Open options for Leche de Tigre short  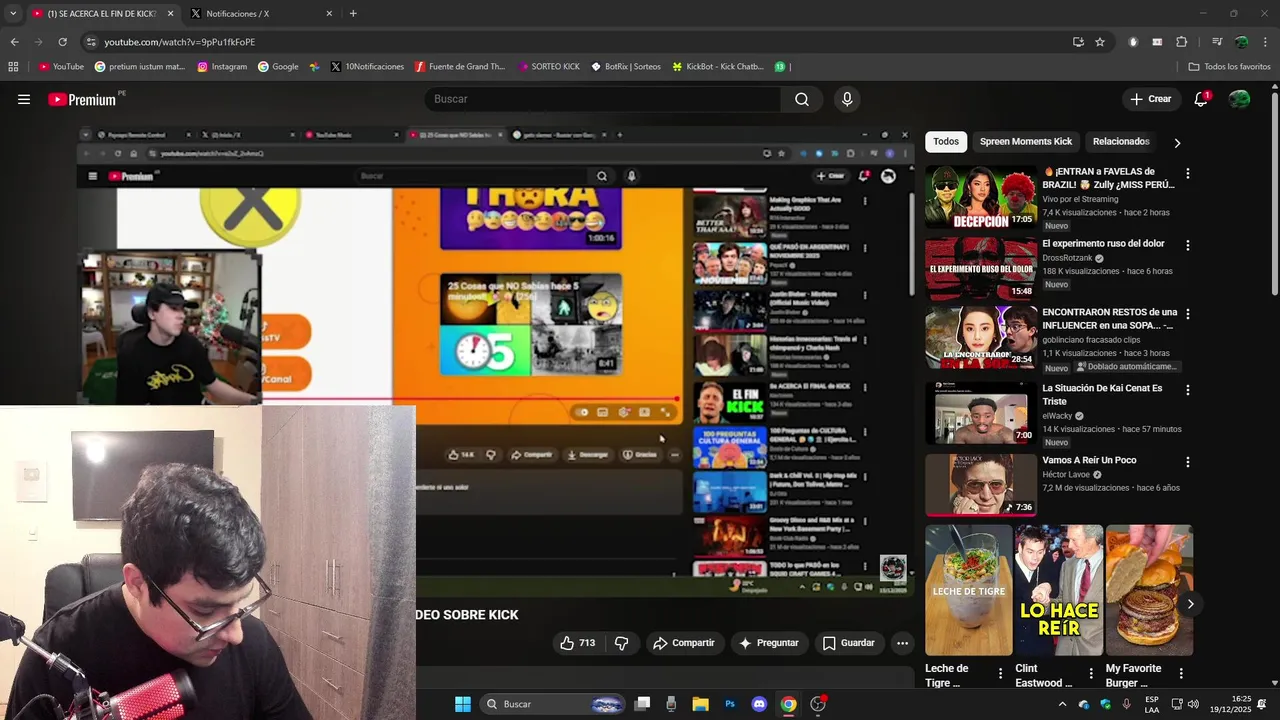(x=1000, y=674)
